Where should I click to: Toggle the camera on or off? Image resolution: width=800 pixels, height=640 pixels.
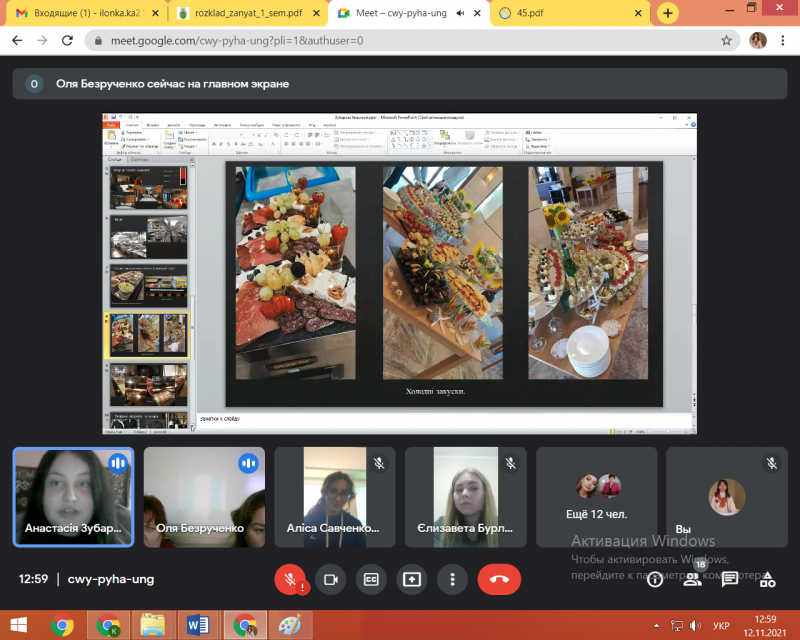click(331, 579)
